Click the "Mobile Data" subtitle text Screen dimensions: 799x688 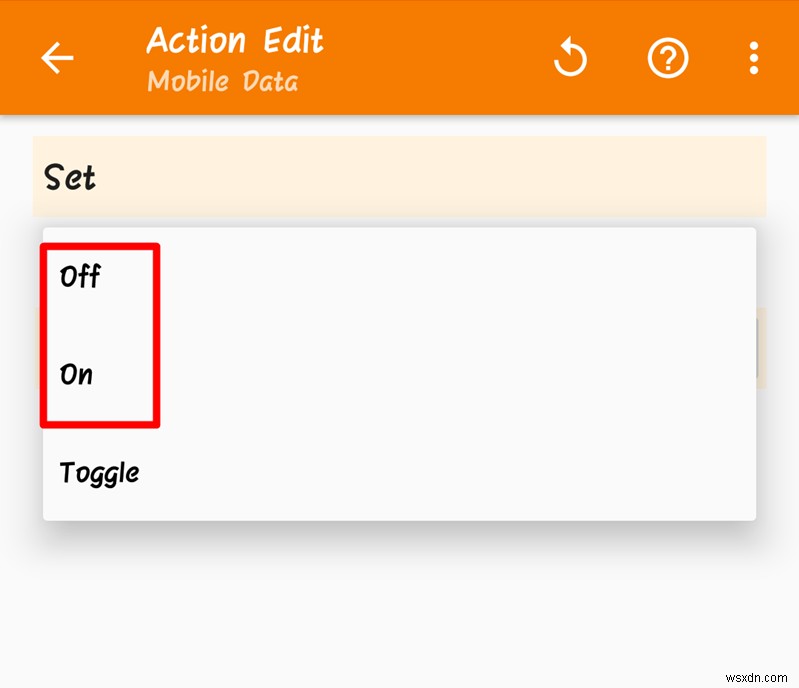(222, 81)
